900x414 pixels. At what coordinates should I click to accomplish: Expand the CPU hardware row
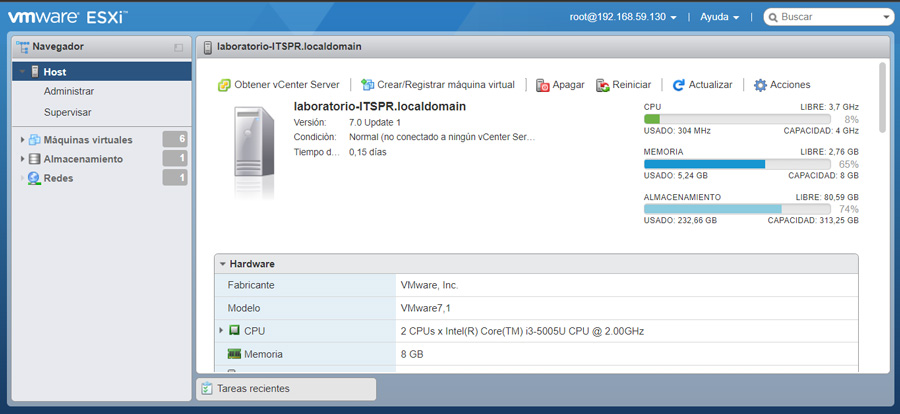221,330
